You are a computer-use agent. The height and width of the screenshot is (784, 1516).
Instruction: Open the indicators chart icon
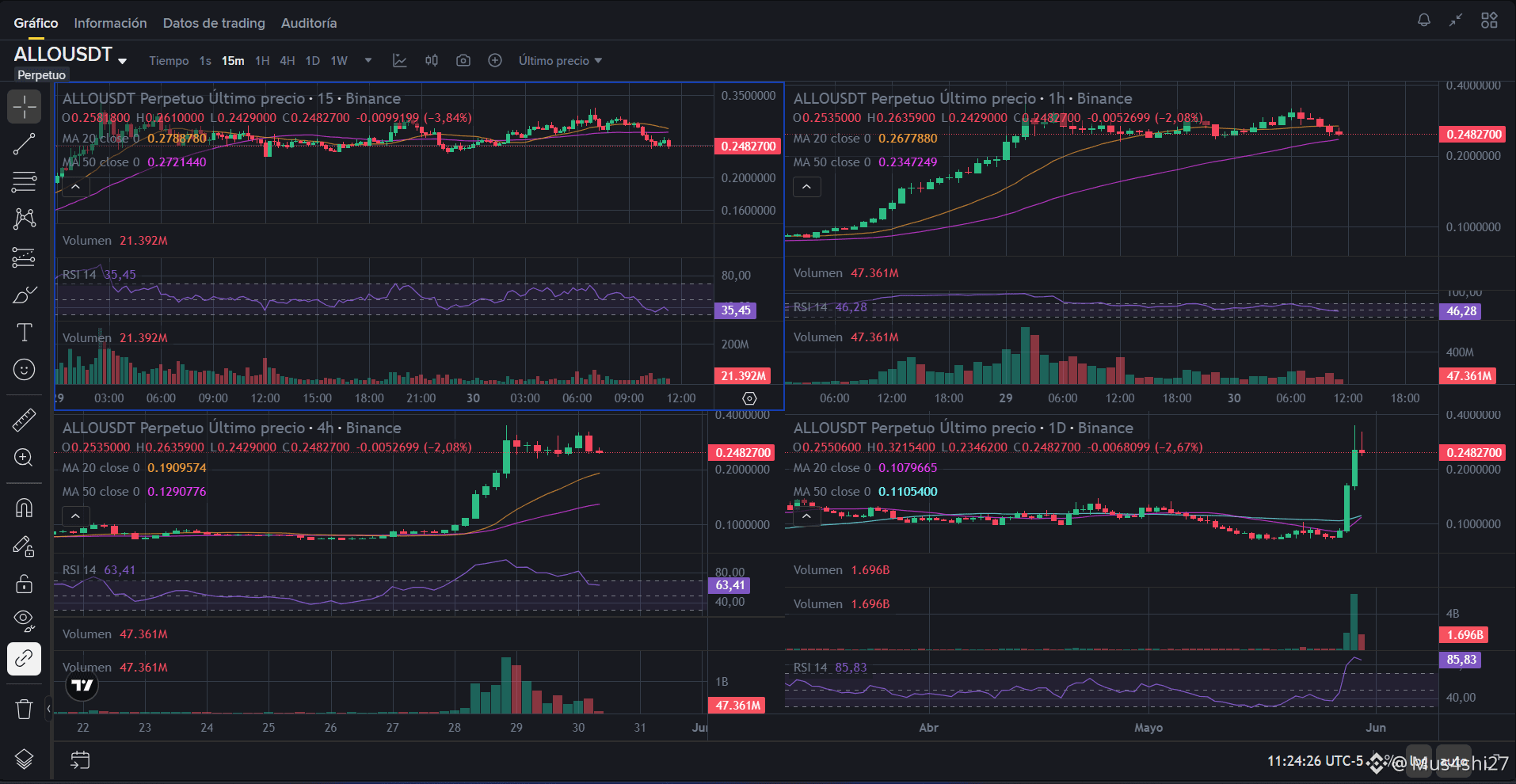pos(400,61)
